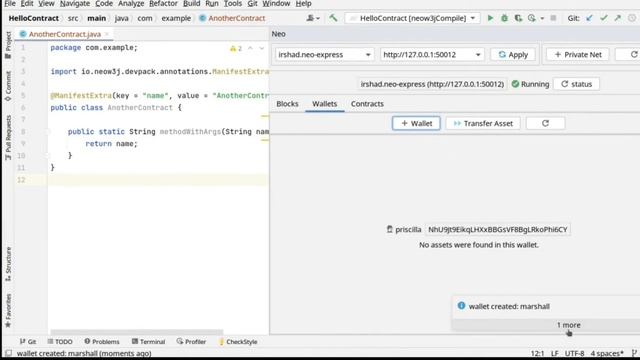This screenshot has height=360, width=640.
Task: Go to previous highlighted problem arrow
Action: (x=250, y=48)
